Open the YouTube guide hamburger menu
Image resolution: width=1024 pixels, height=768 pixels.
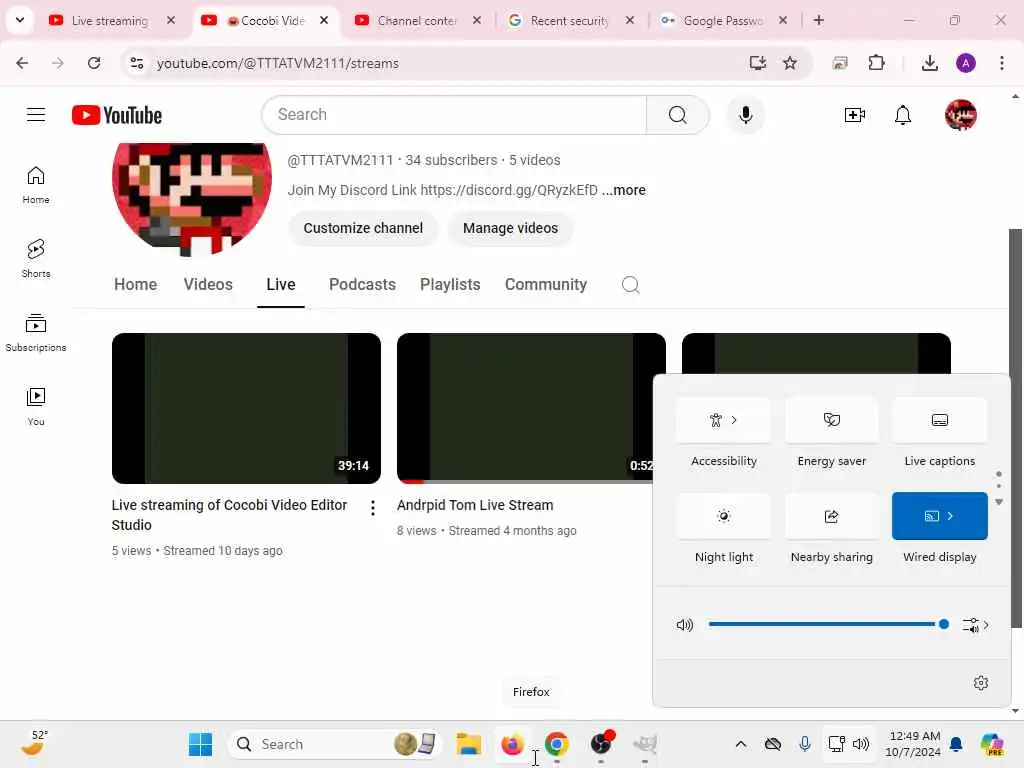(36, 115)
